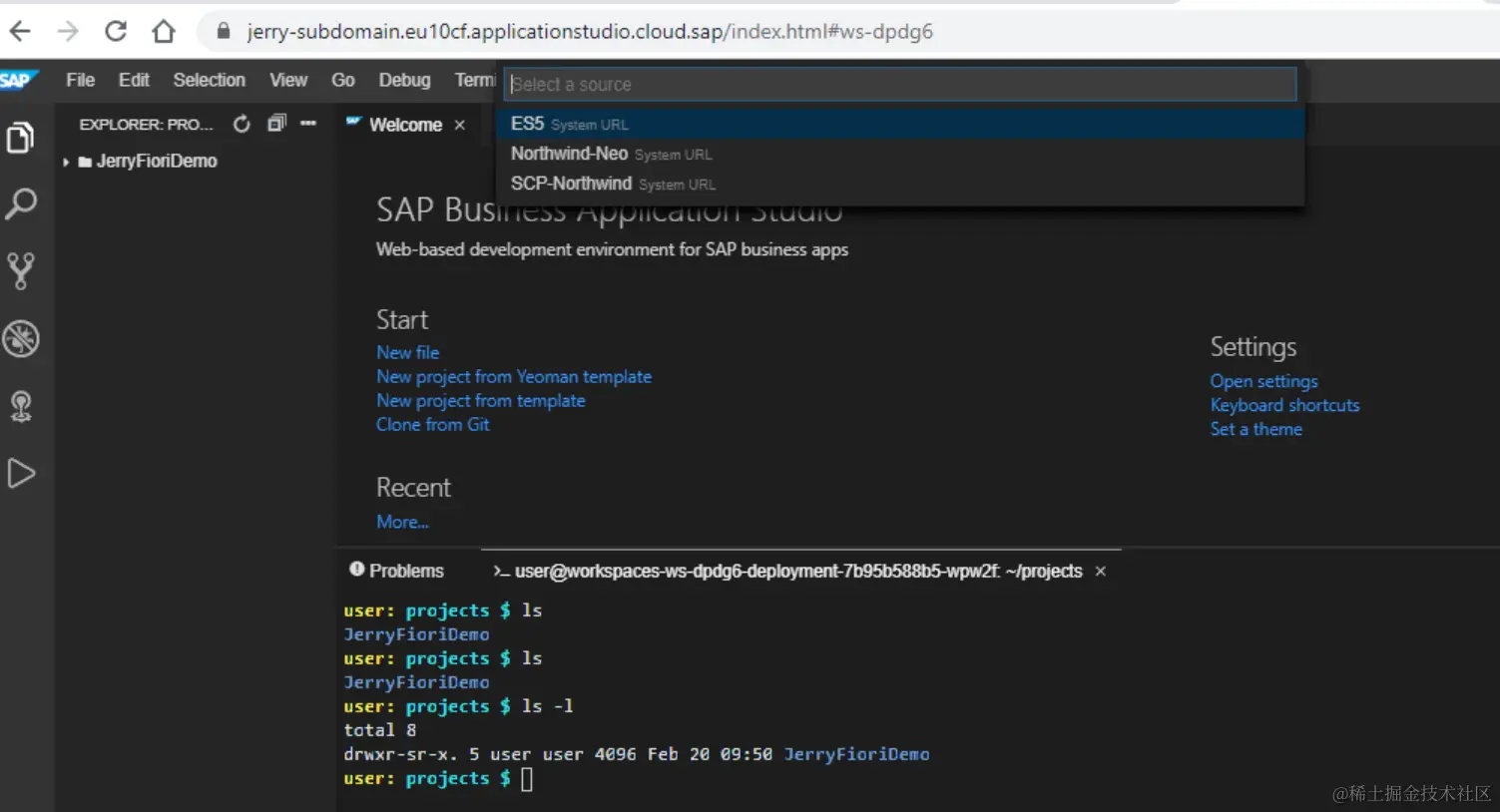Click New project from template link
This screenshot has height=812, width=1500.
(480, 401)
